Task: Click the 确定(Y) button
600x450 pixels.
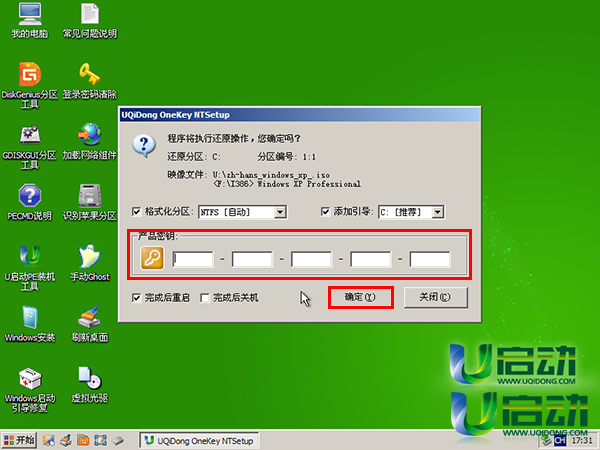Action: (360, 297)
